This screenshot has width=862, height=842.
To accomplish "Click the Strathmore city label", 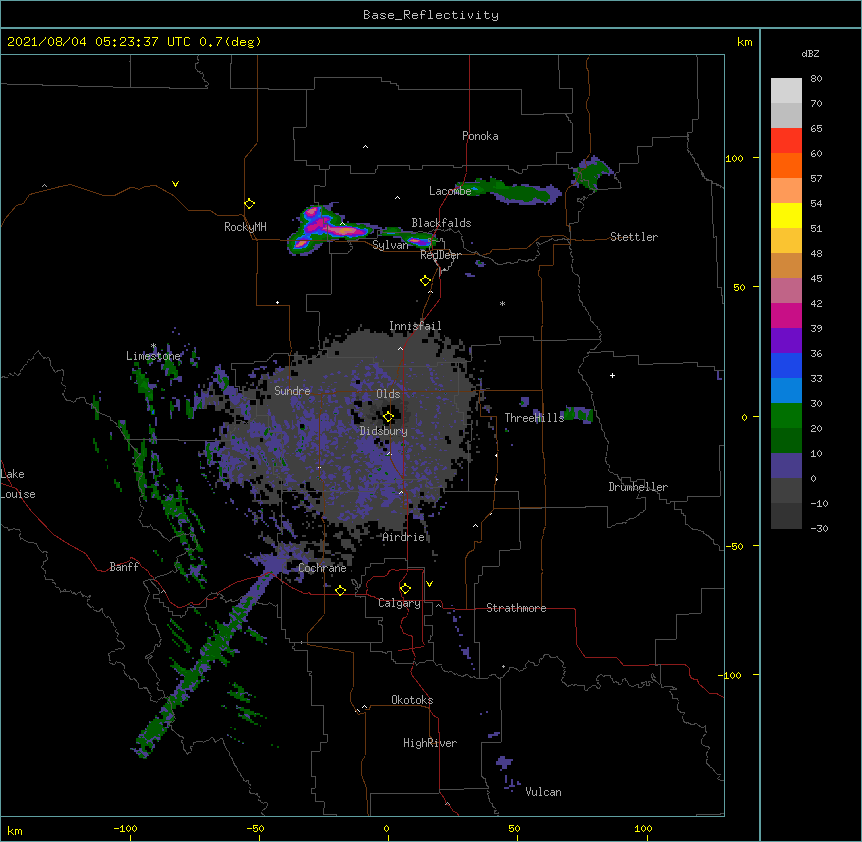I will [x=516, y=608].
